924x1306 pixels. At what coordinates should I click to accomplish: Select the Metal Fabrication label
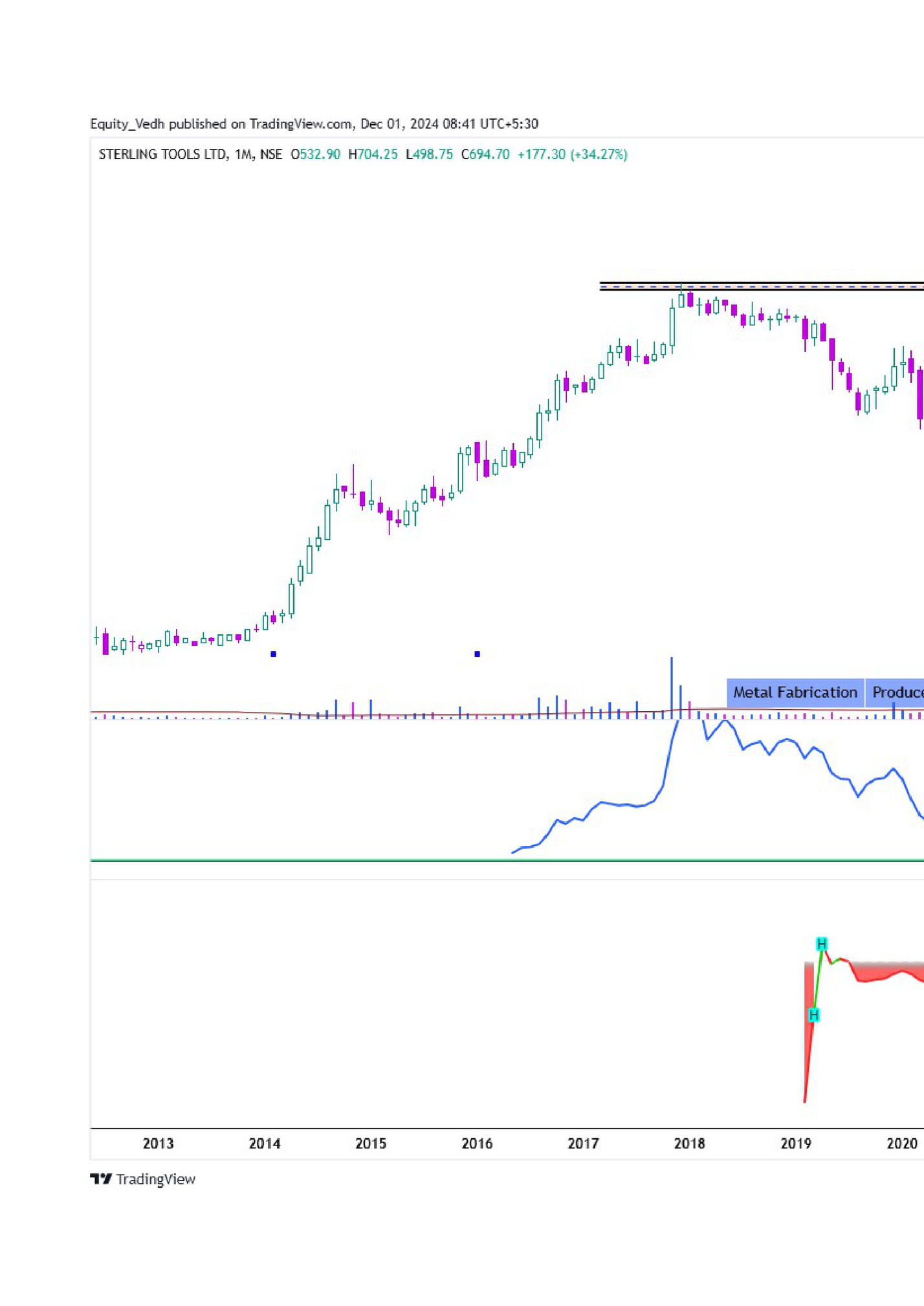pos(795,692)
